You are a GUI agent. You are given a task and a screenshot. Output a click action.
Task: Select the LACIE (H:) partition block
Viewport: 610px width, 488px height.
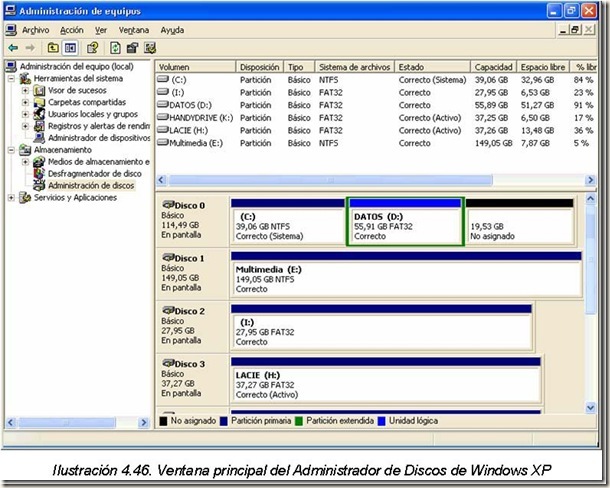pos(386,381)
